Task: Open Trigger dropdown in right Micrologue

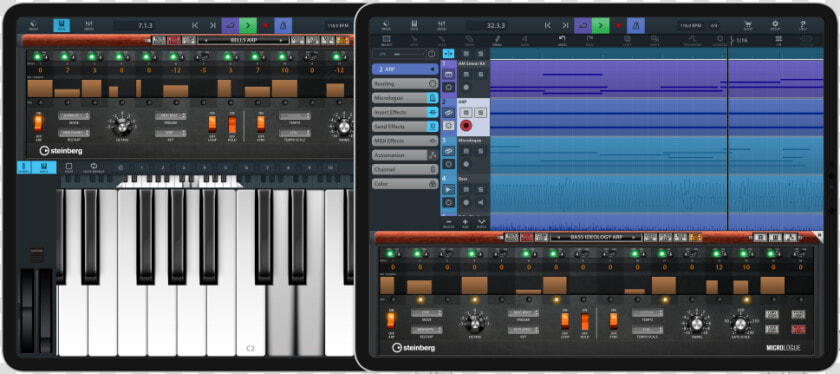Action: click(523, 313)
